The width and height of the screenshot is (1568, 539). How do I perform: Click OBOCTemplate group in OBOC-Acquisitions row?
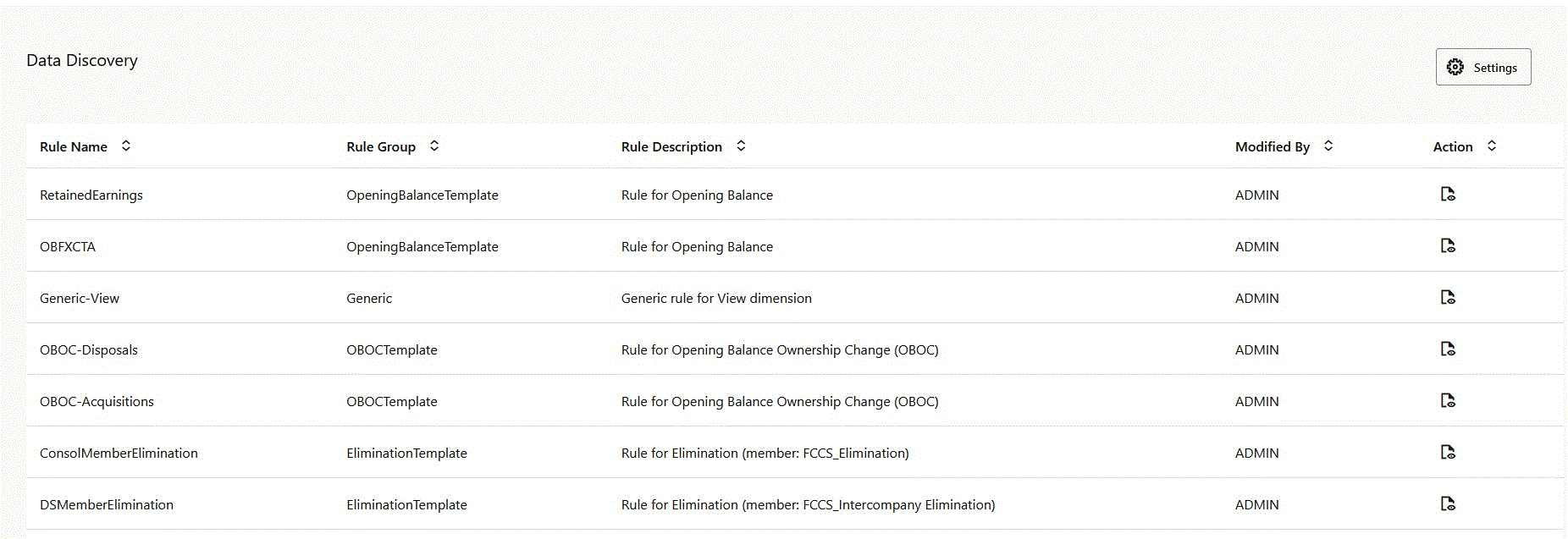click(x=392, y=401)
